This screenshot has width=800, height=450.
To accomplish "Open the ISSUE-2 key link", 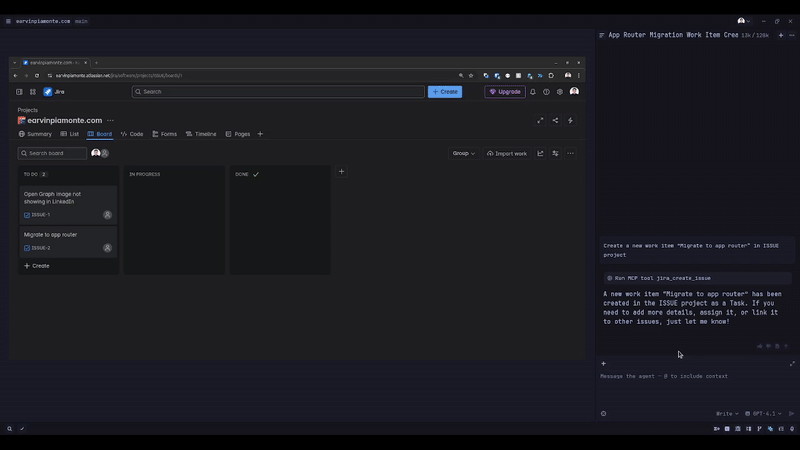I will tap(41, 248).
